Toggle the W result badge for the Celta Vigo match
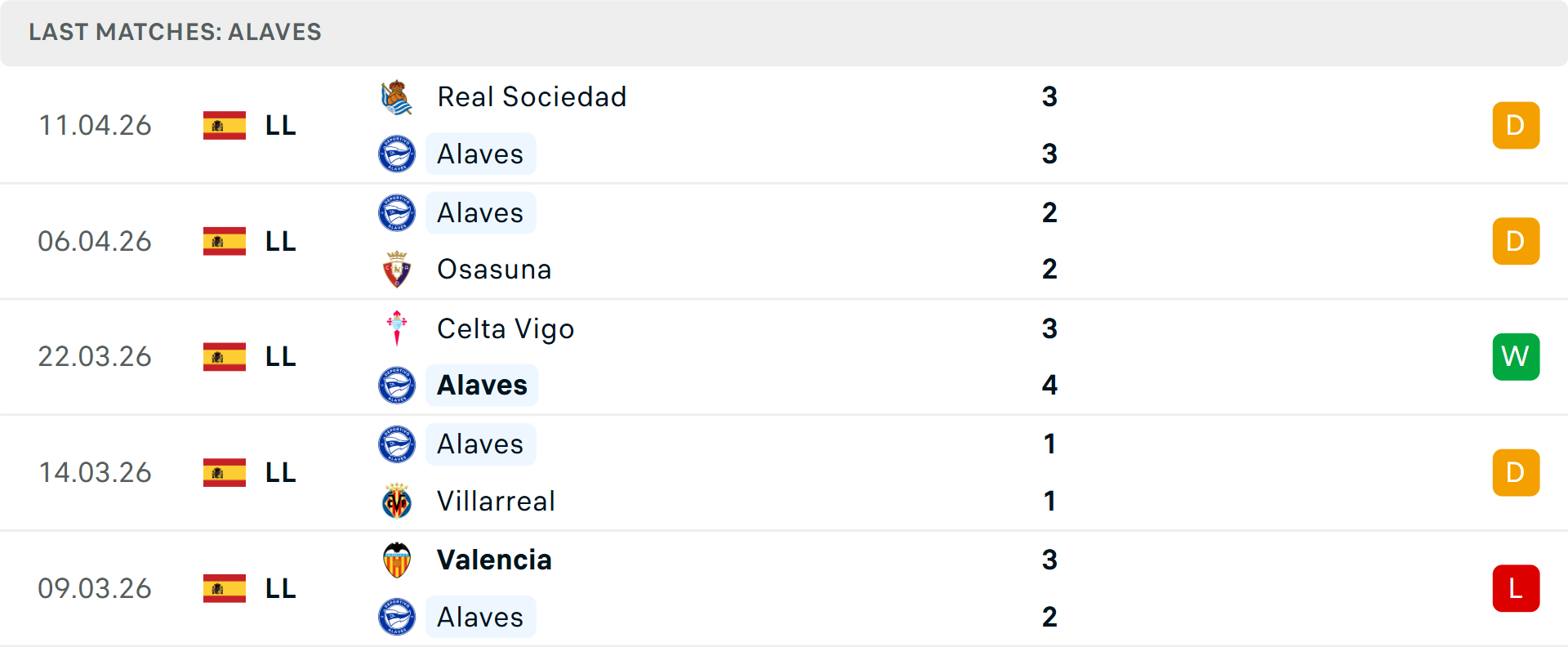 pyautogui.click(x=1516, y=356)
